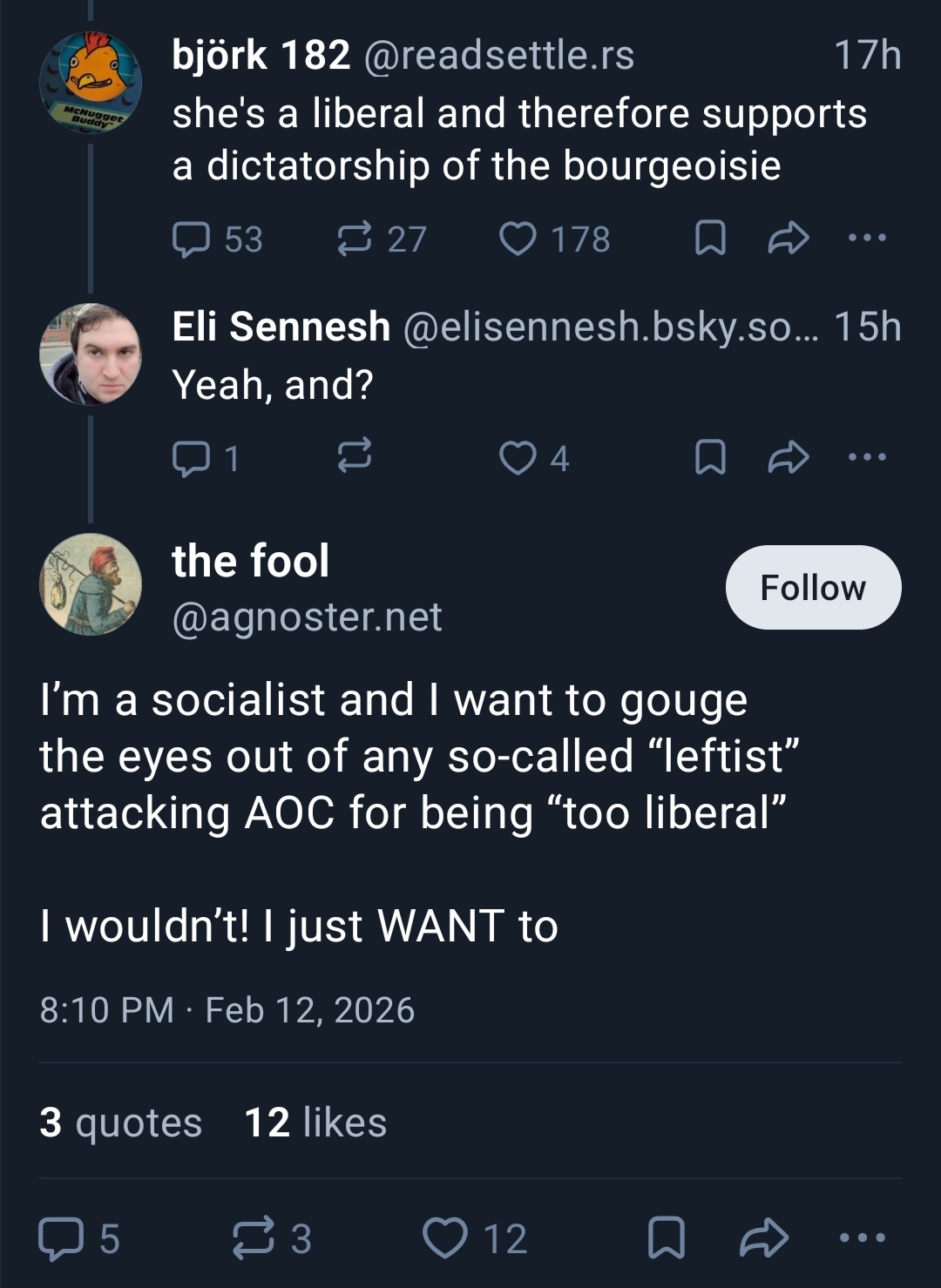Bookmark björk 182's post
This screenshot has width=941, height=1288.
pos(710,239)
